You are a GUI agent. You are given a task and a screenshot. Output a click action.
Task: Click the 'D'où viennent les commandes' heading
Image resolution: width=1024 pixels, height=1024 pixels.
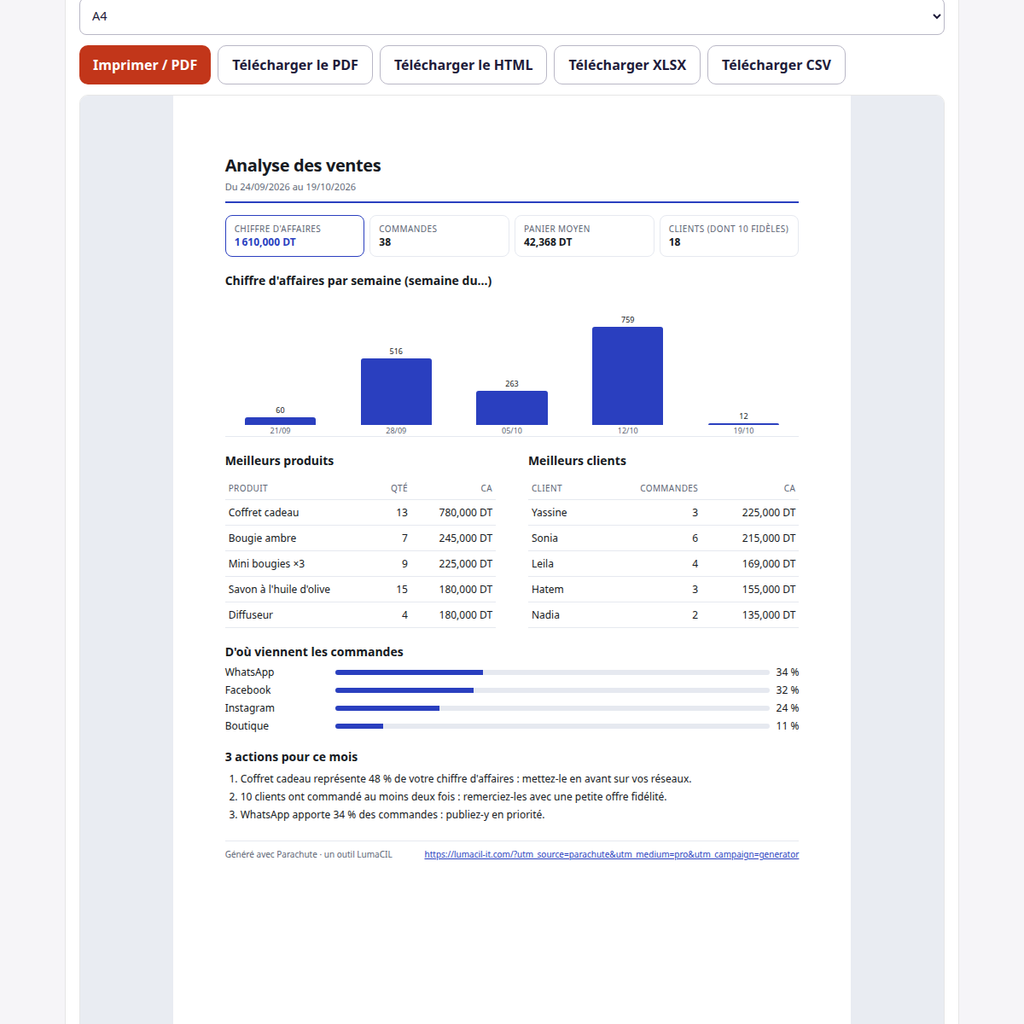[x=314, y=652]
